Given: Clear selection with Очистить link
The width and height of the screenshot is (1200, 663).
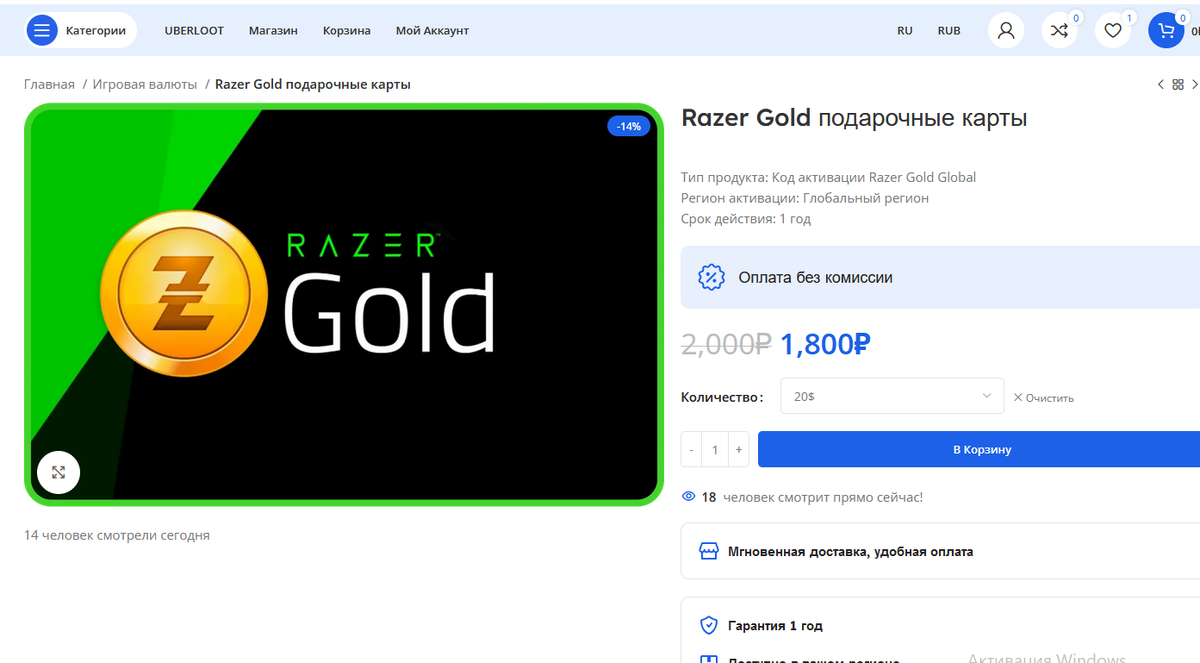Looking at the screenshot, I should coord(1043,397).
